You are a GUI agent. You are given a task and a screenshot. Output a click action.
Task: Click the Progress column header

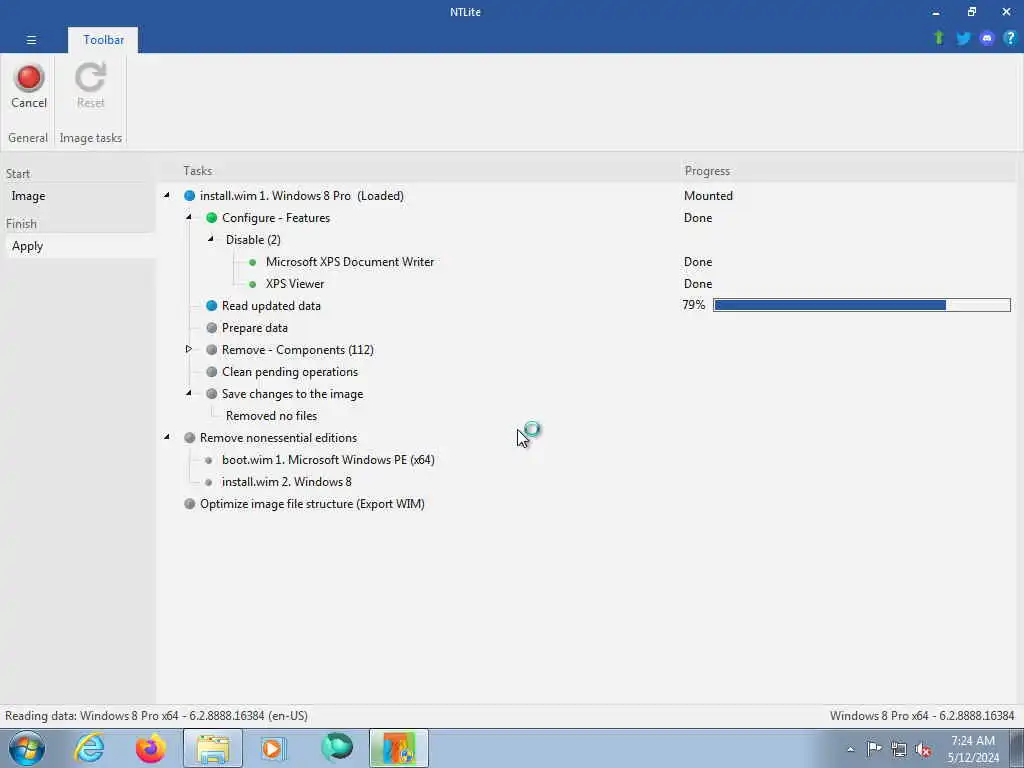click(x=707, y=171)
